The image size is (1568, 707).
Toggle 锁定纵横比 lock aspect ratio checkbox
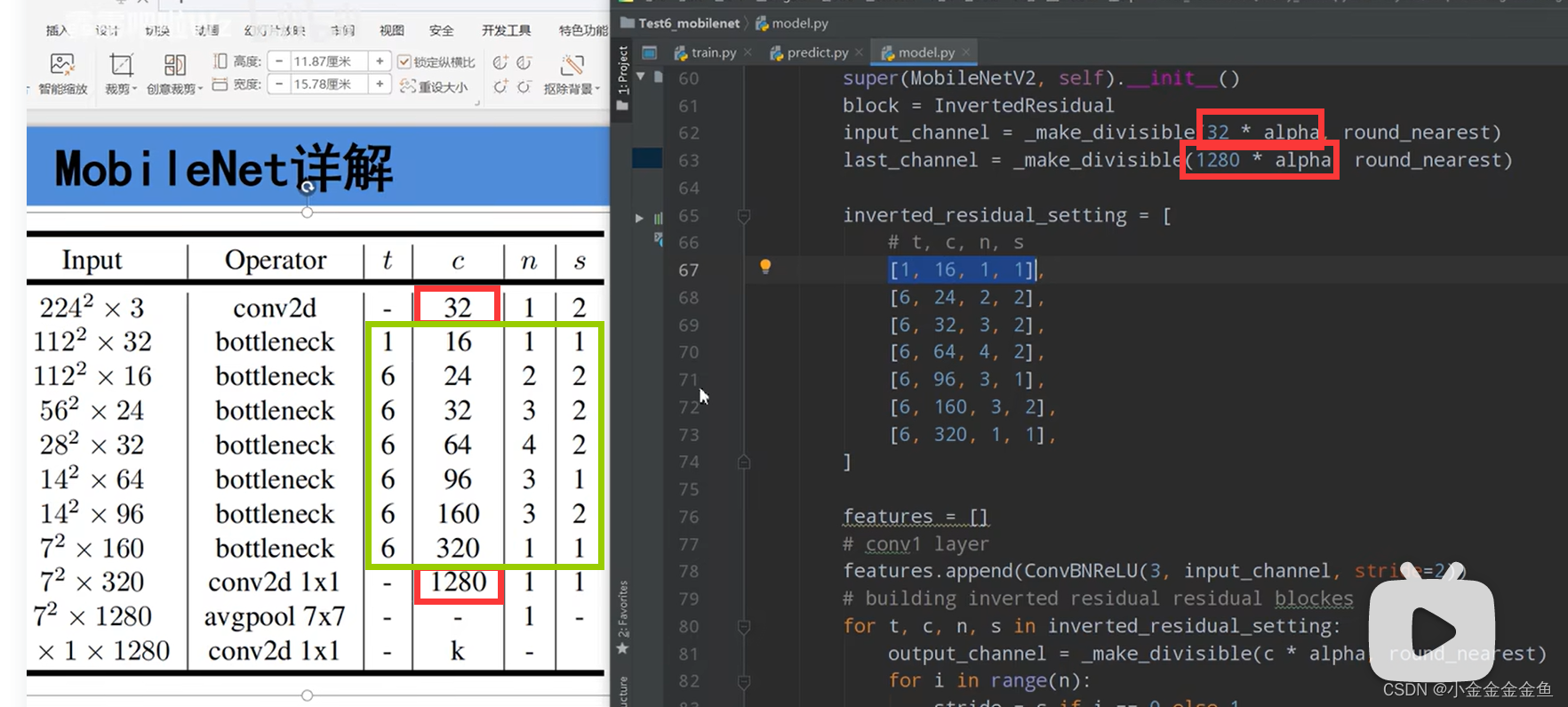pos(404,61)
